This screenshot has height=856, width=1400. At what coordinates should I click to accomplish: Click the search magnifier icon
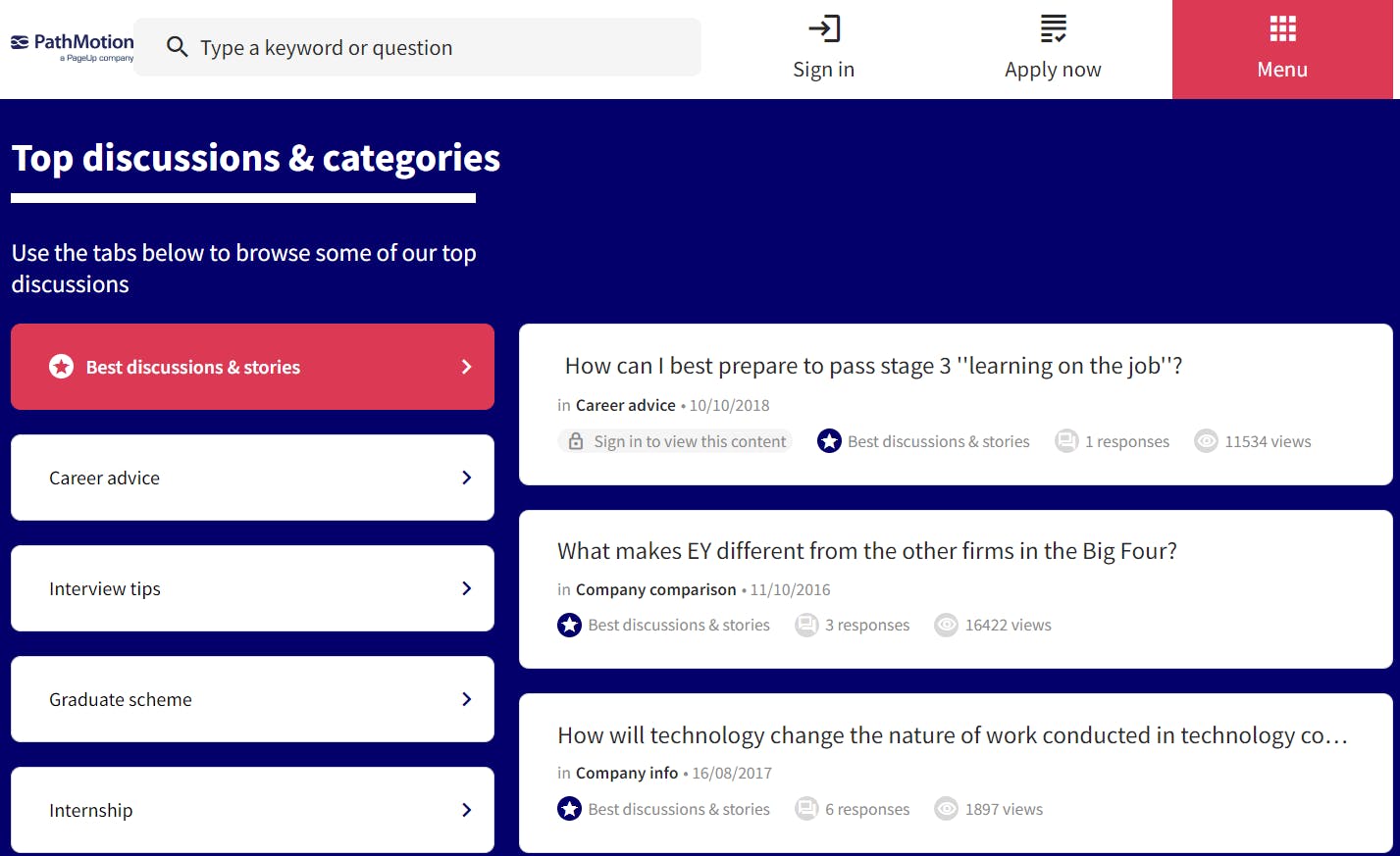click(177, 47)
